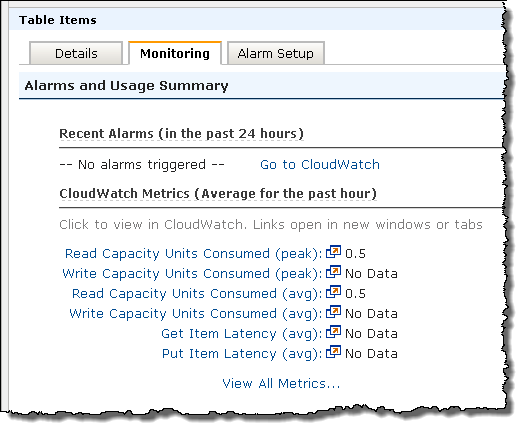
Task: Open Read Capacity Units Consumed (avg) link
Action: tap(197, 294)
